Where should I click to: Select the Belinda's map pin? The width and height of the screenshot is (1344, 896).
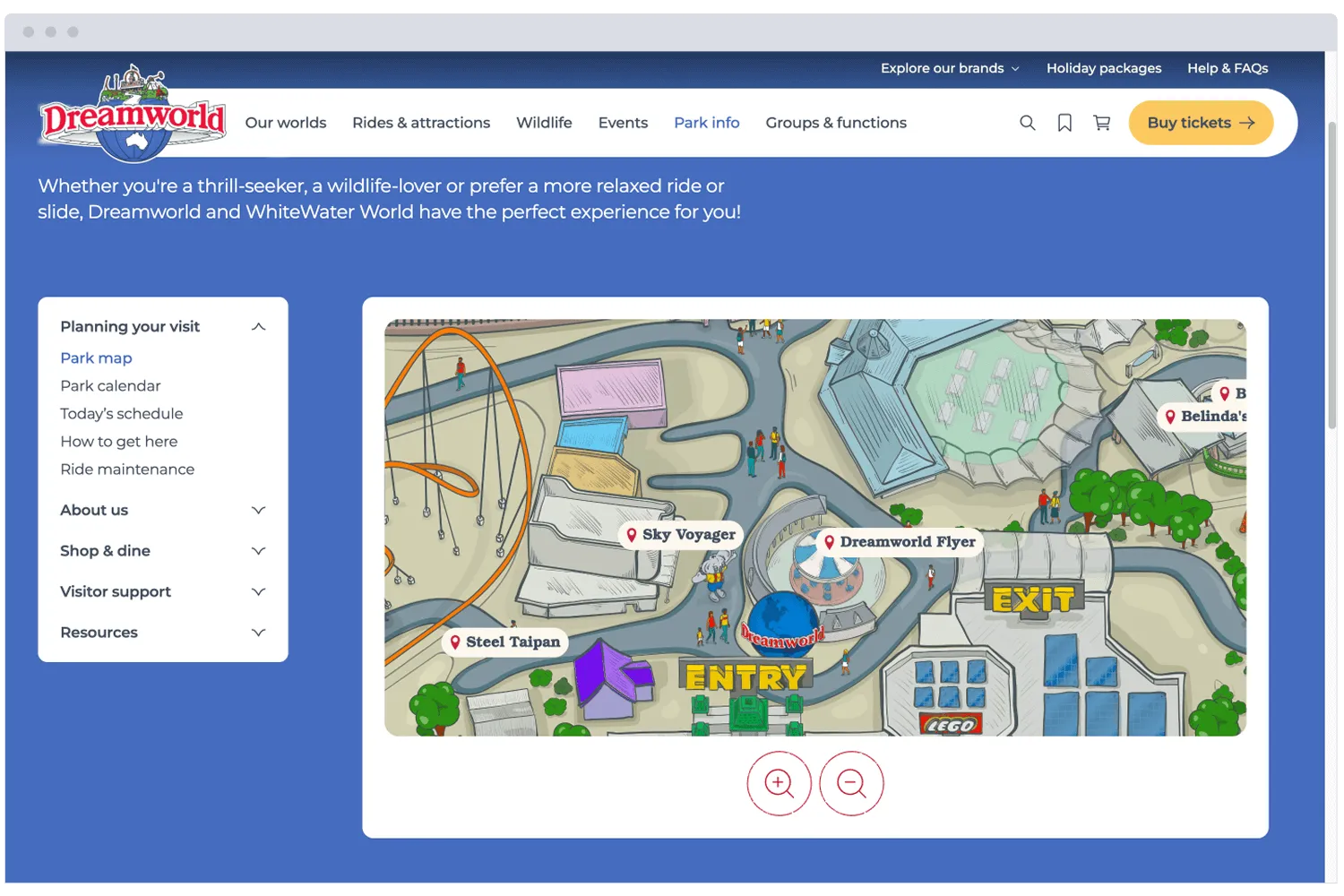point(1202,416)
